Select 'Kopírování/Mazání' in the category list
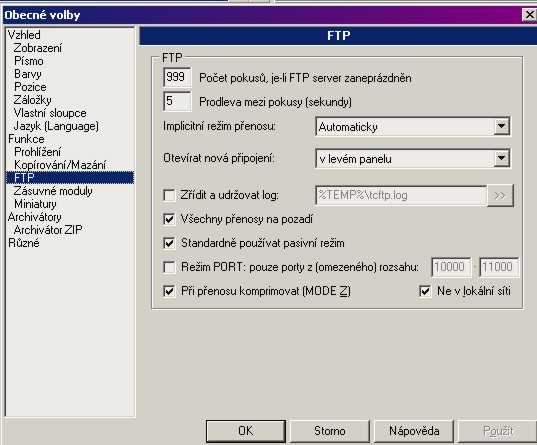Viewport: 537px width, 445px height. point(60,165)
